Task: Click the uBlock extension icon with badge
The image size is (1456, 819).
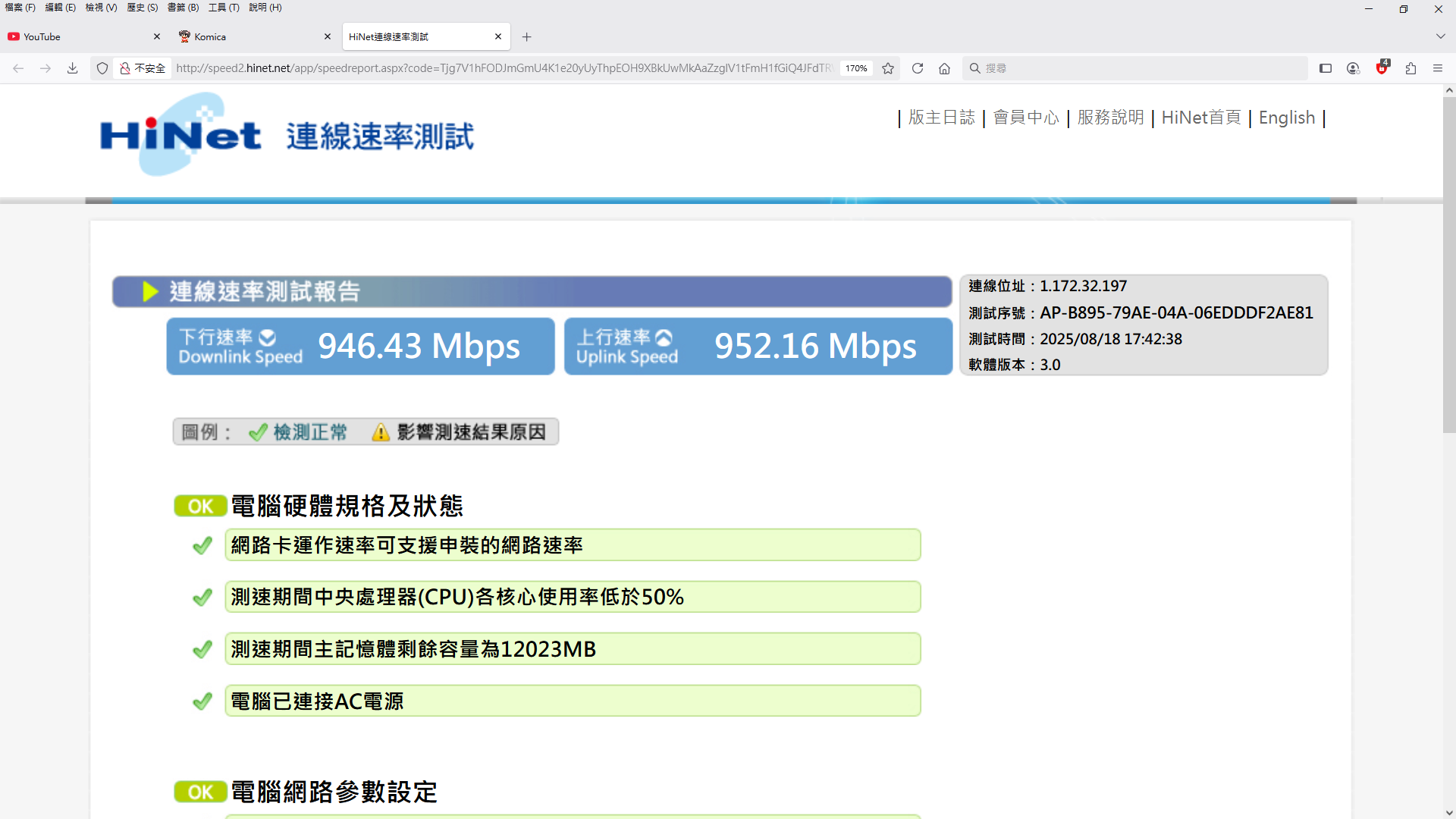Action: coord(1382,67)
